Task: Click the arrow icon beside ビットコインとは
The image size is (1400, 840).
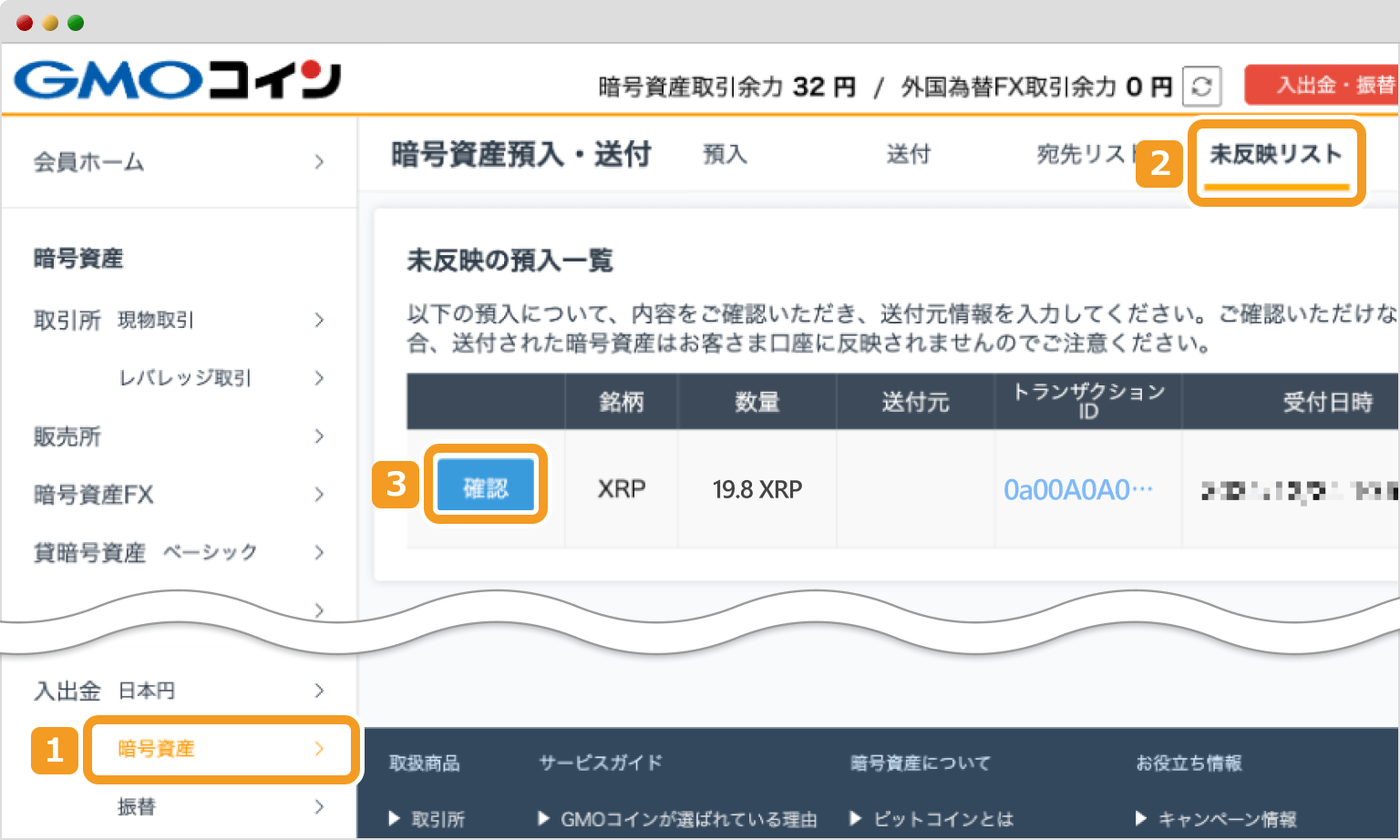Action: 855,819
